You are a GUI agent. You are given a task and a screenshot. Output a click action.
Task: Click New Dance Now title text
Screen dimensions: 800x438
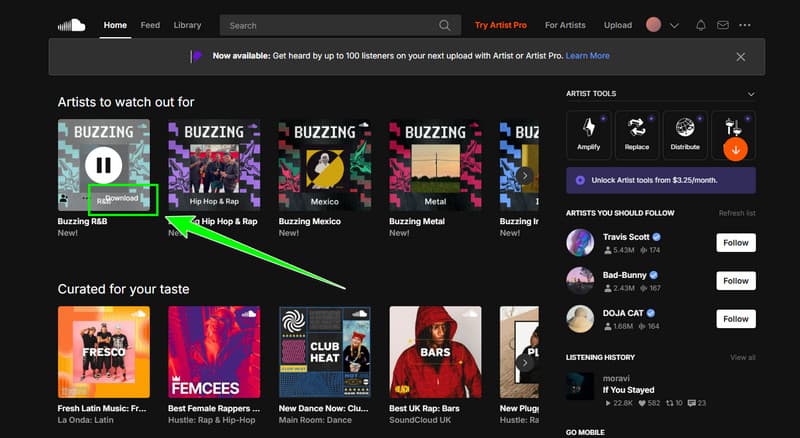[x=323, y=408]
